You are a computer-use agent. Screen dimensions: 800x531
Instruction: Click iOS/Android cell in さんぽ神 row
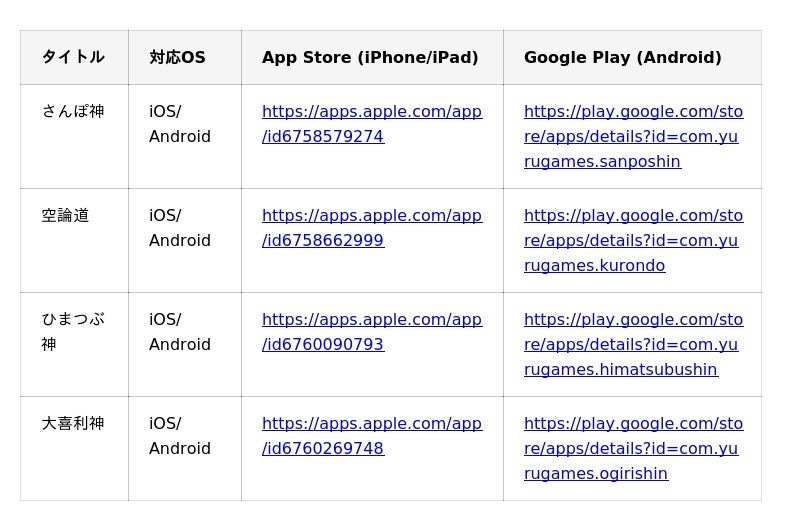[180, 124]
